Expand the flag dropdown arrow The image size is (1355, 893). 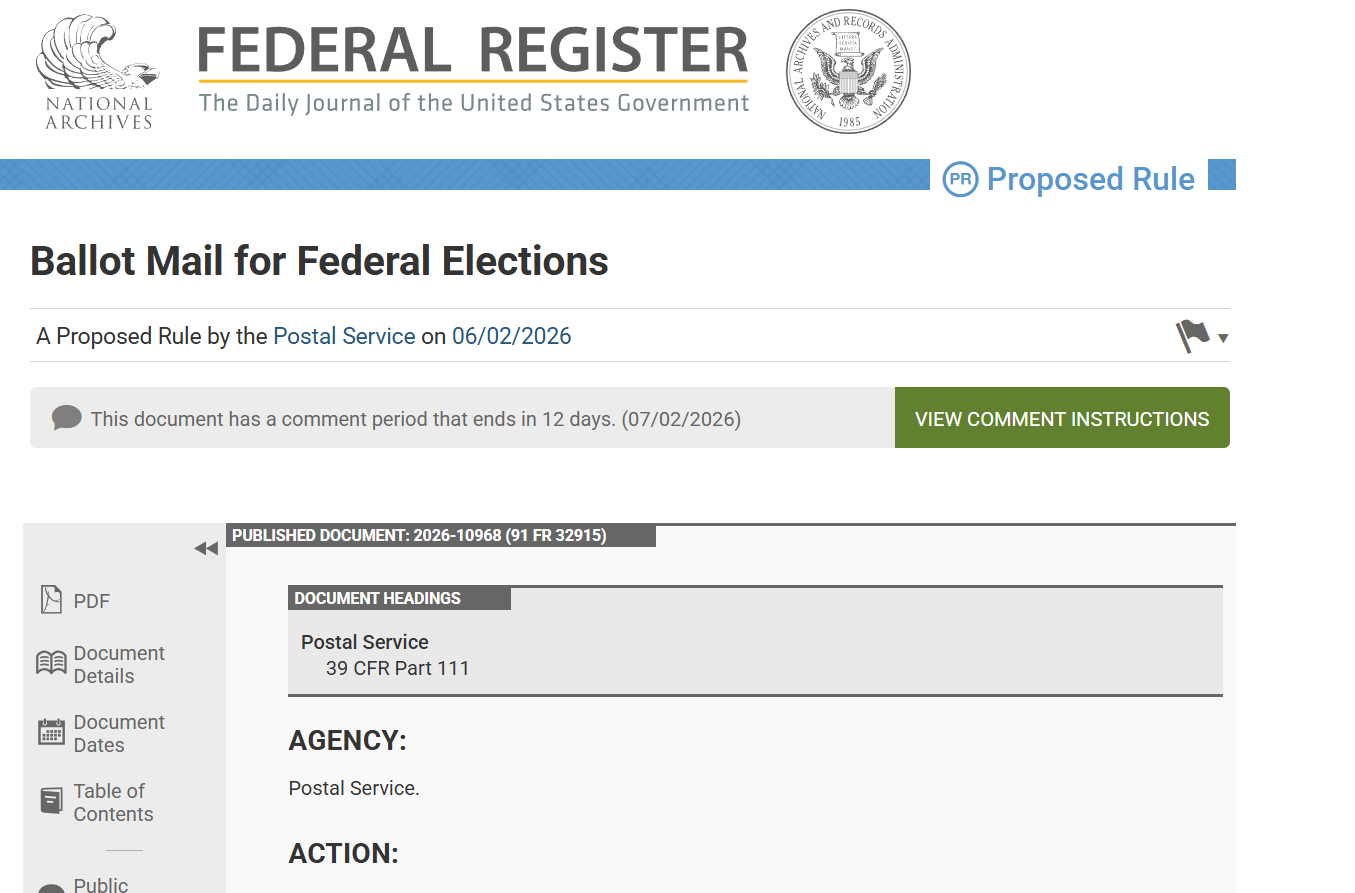pyautogui.click(x=1223, y=338)
